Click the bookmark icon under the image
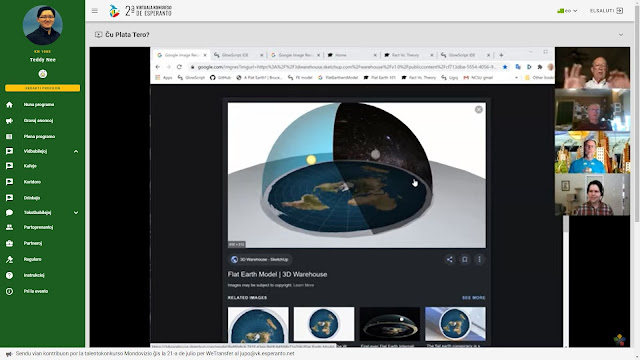Image resolution: width=640 pixels, height=360 pixels. [x=464, y=260]
